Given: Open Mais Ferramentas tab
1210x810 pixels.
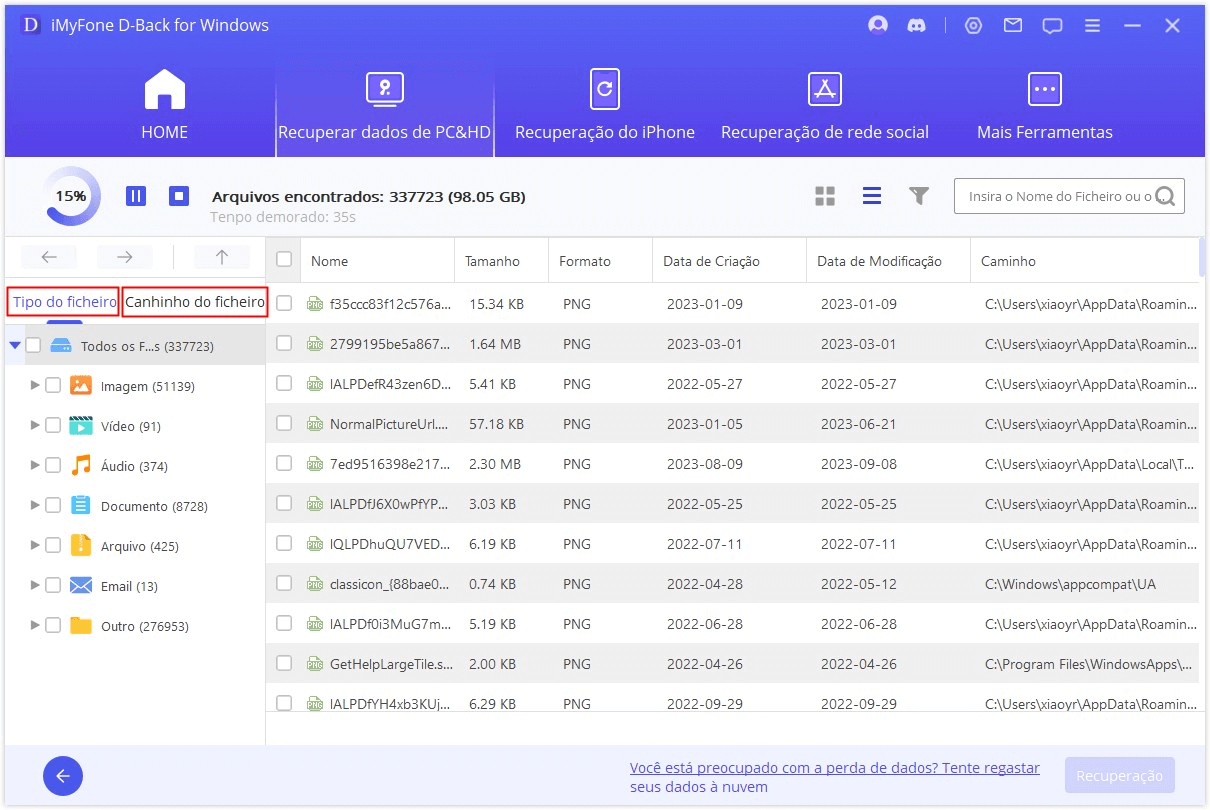Looking at the screenshot, I should 1045,104.
